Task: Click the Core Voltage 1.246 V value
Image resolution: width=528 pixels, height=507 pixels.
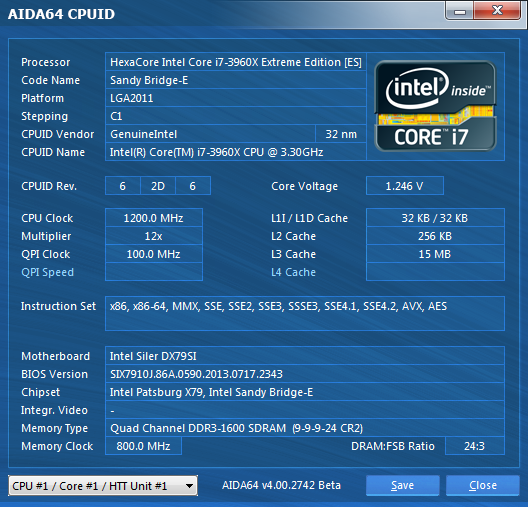Action: pos(404,186)
